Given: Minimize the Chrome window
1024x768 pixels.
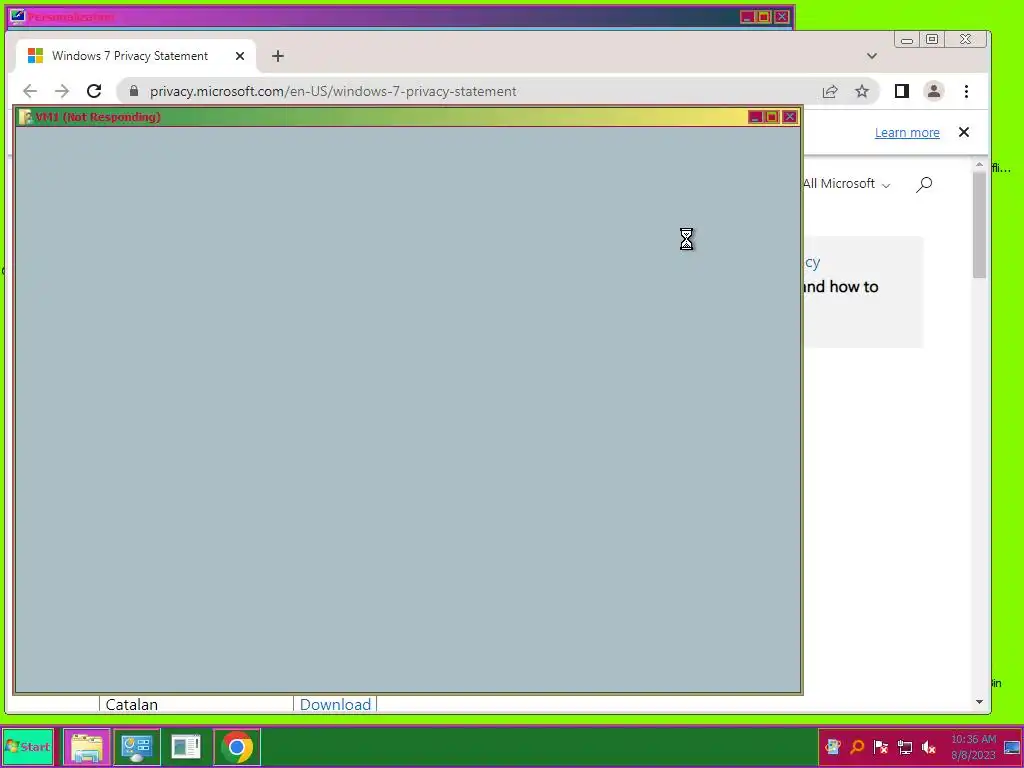Looking at the screenshot, I should pos(906,40).
